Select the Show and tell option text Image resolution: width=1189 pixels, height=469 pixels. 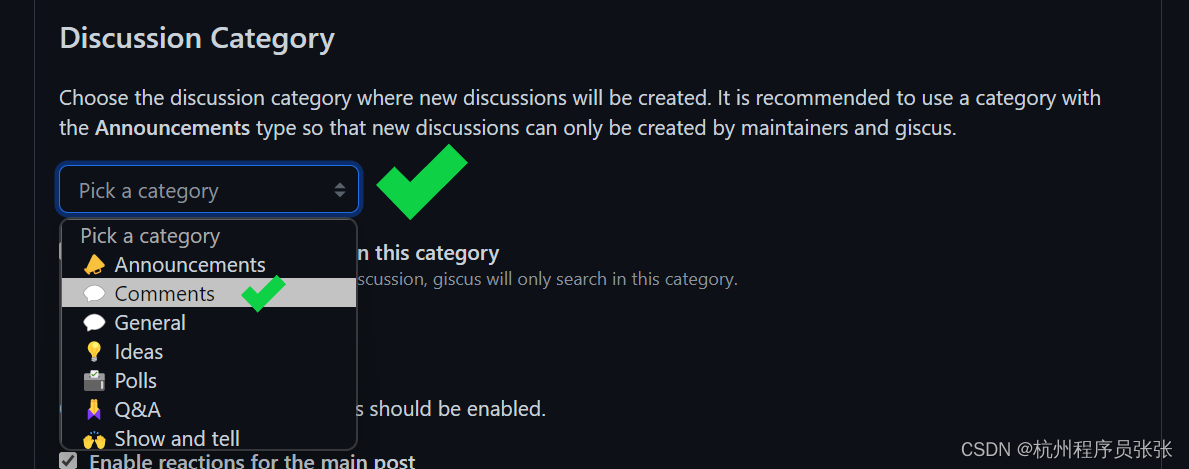(x=177, y=439)
